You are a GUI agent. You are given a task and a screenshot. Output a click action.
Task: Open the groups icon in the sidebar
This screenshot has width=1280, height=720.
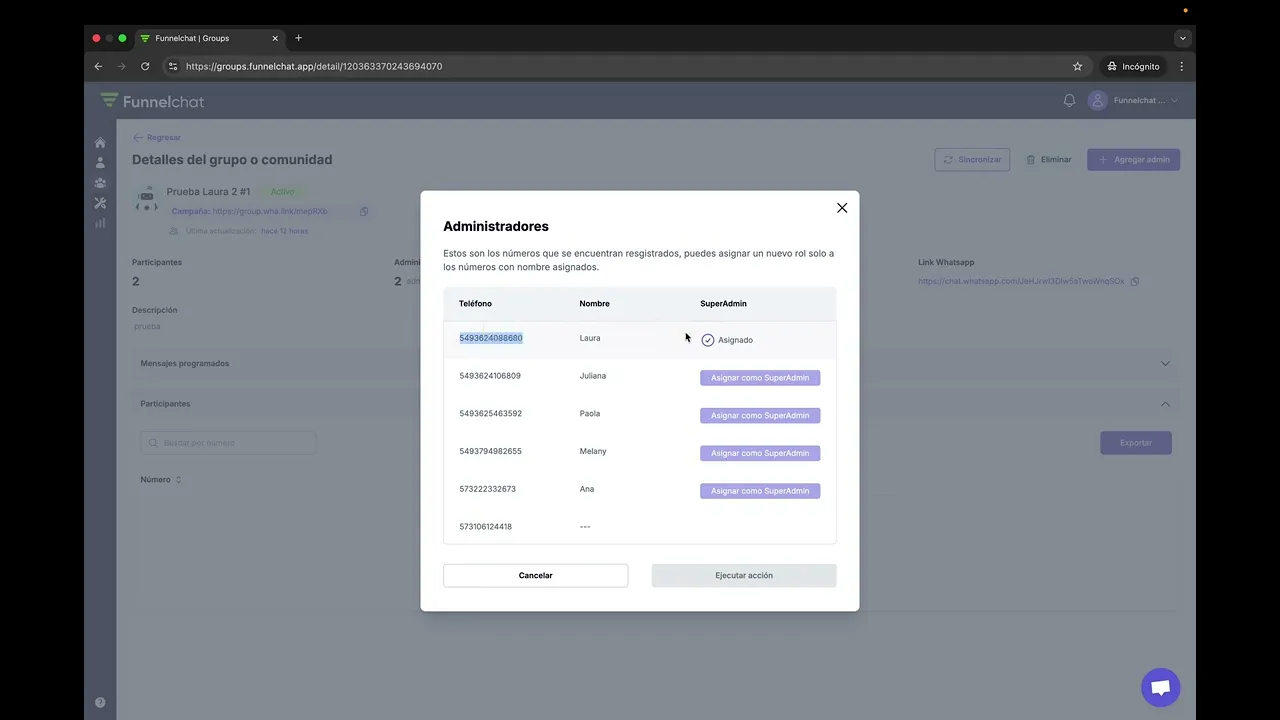point(100,183)
